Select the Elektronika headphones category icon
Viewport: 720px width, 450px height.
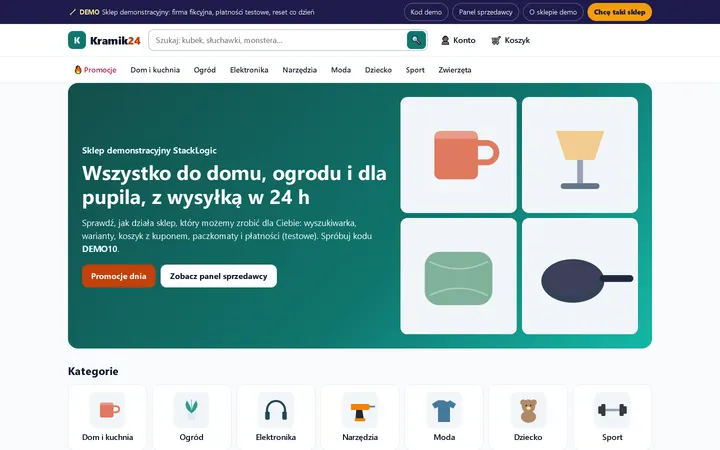[276, 410]
